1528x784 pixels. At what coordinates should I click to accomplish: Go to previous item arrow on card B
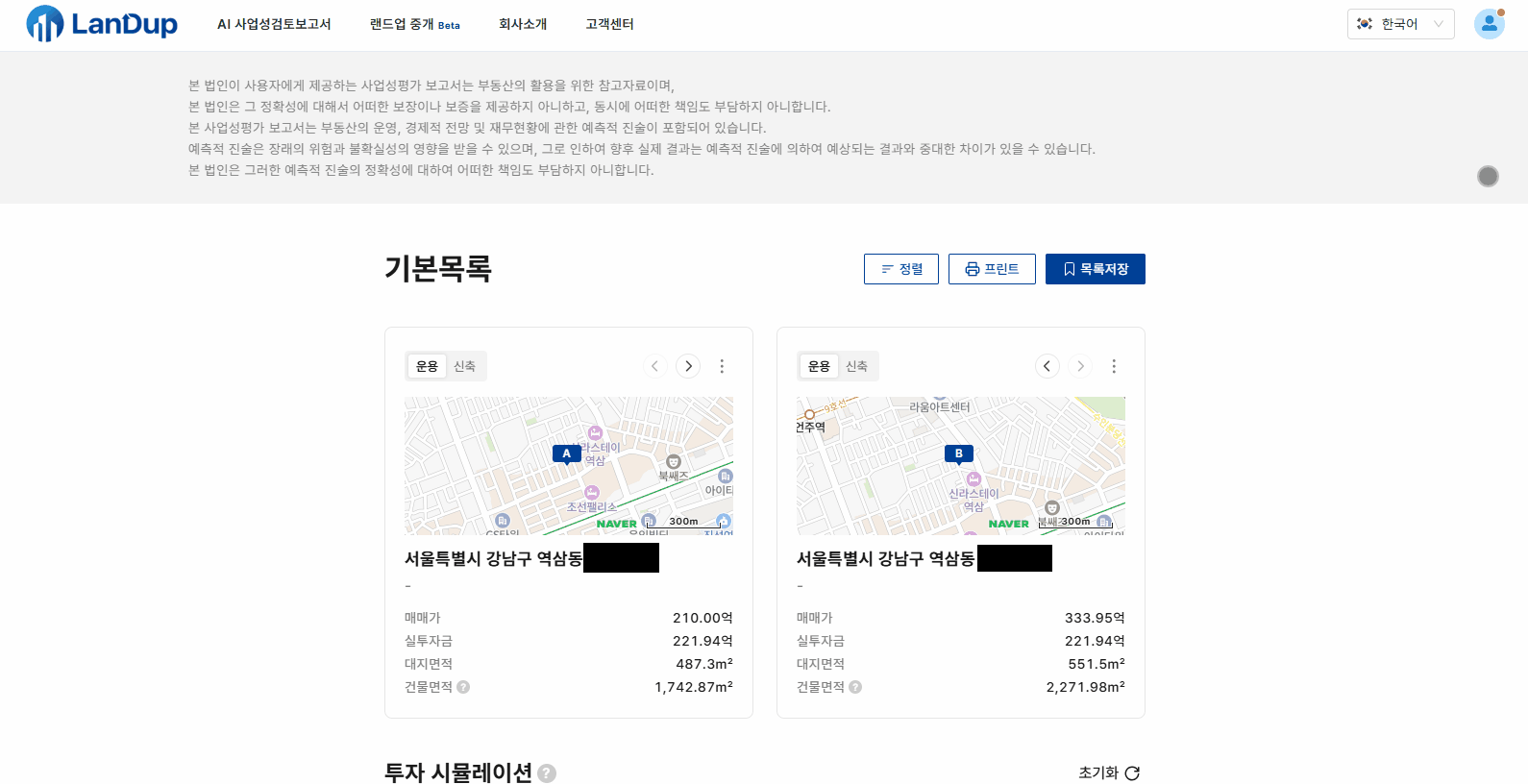coord(1047,366)
